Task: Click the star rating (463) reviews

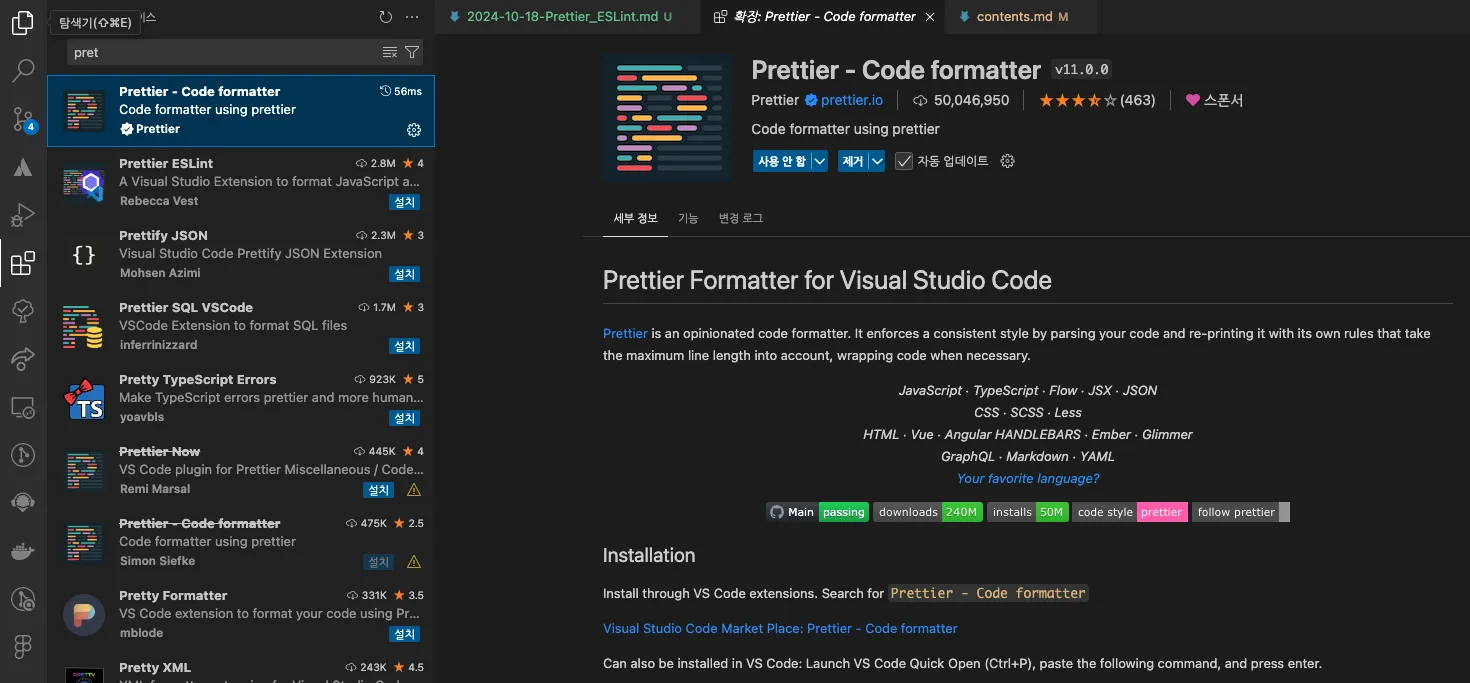Action: [1097, 100]
